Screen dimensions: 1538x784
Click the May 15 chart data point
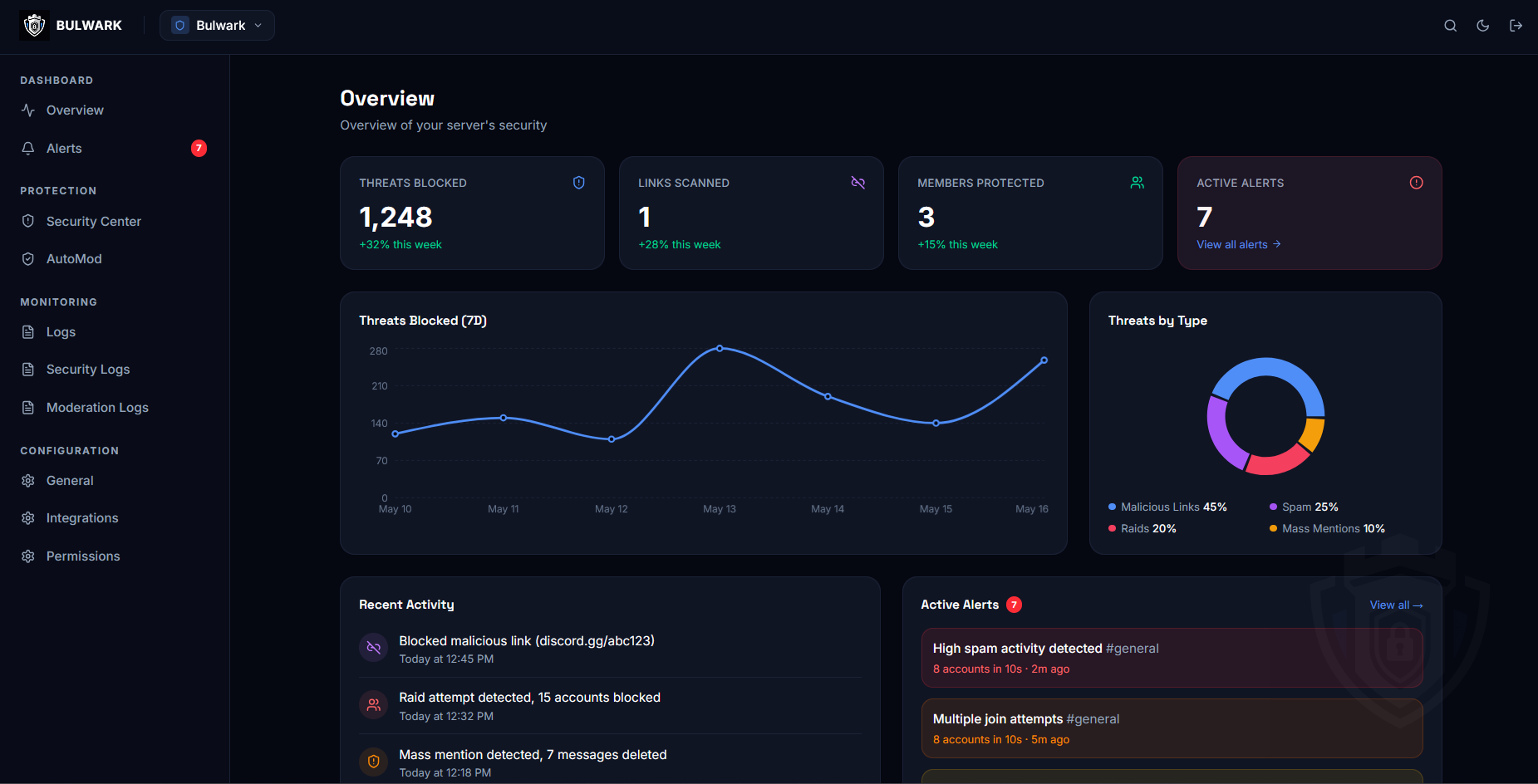936,423
